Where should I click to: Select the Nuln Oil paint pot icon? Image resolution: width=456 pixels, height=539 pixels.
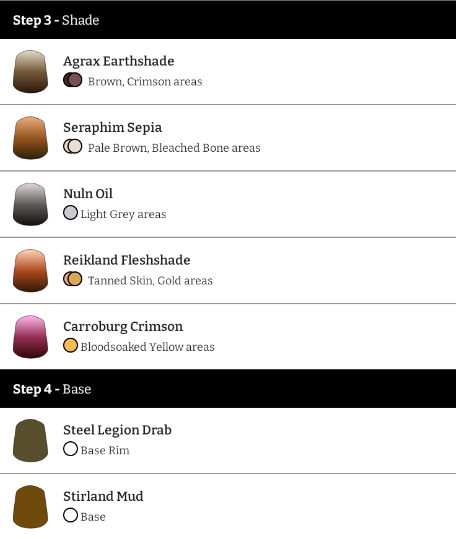coord(30,204)
